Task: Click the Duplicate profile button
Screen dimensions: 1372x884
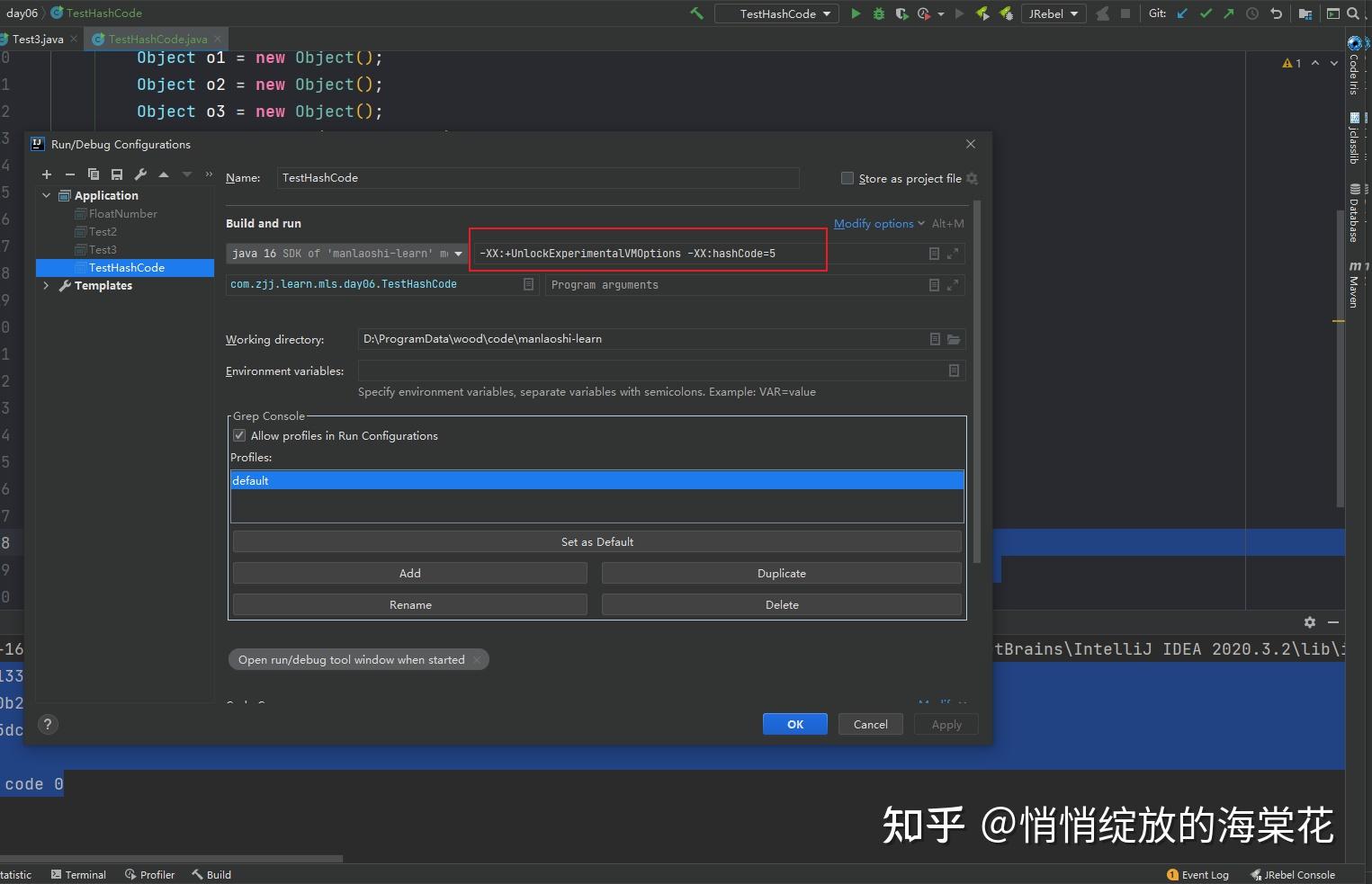Action: click(x=782, y=573)
